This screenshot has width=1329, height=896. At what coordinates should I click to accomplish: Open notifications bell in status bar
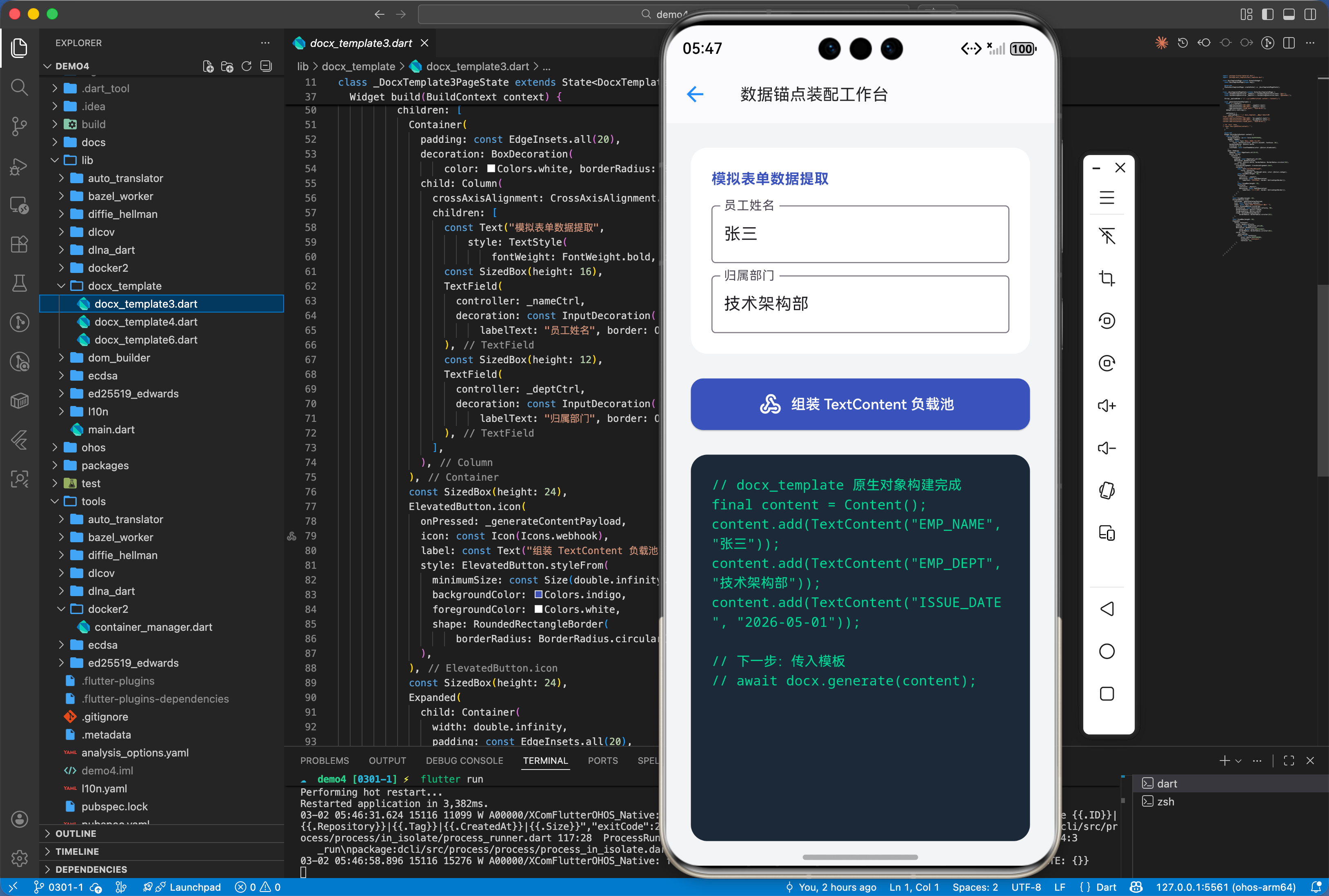pyautogui.click(x=1316, y=887)
